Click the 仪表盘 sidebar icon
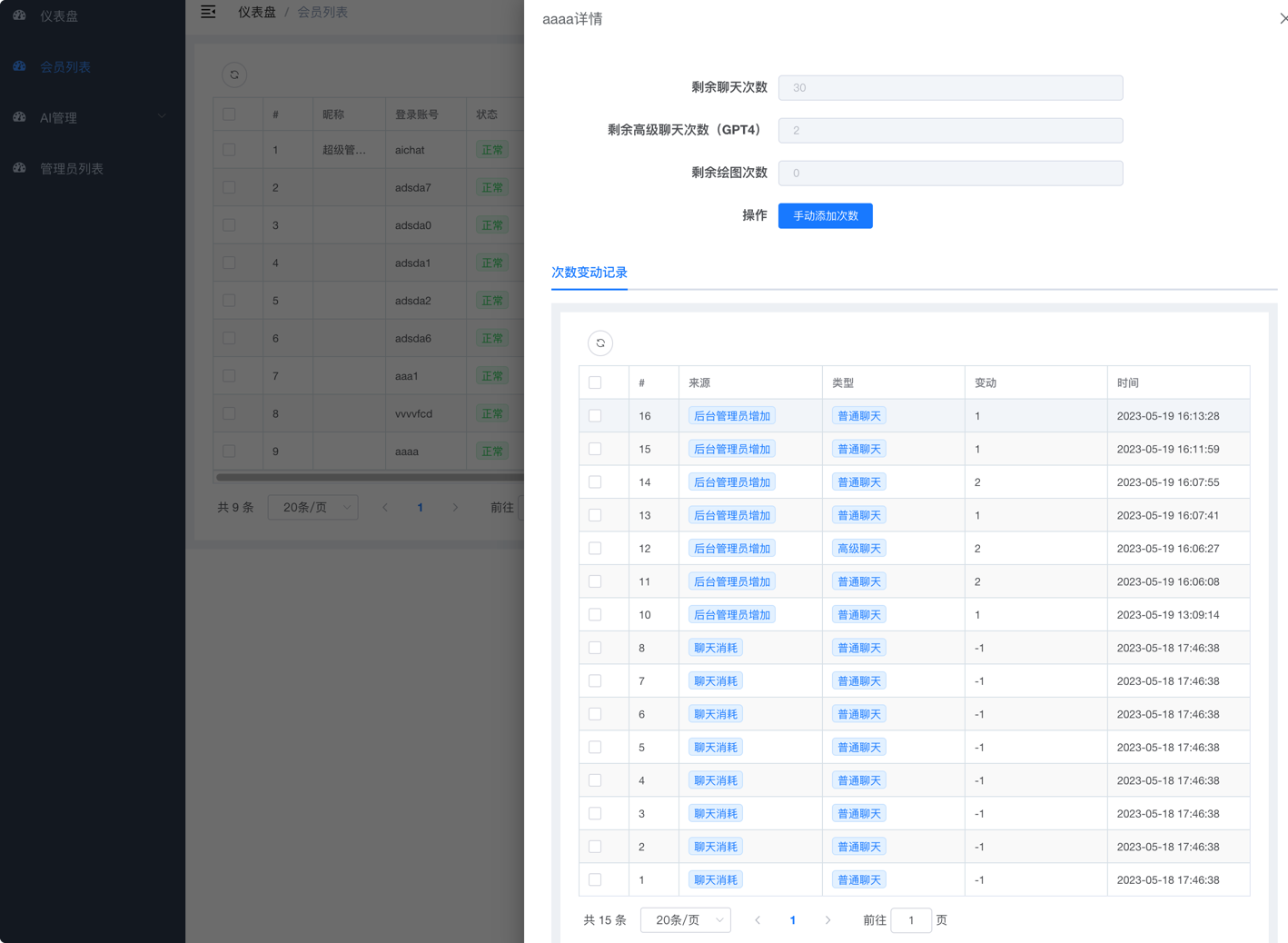The width and height of the screenshot is (1288, 943). [19, 15]
